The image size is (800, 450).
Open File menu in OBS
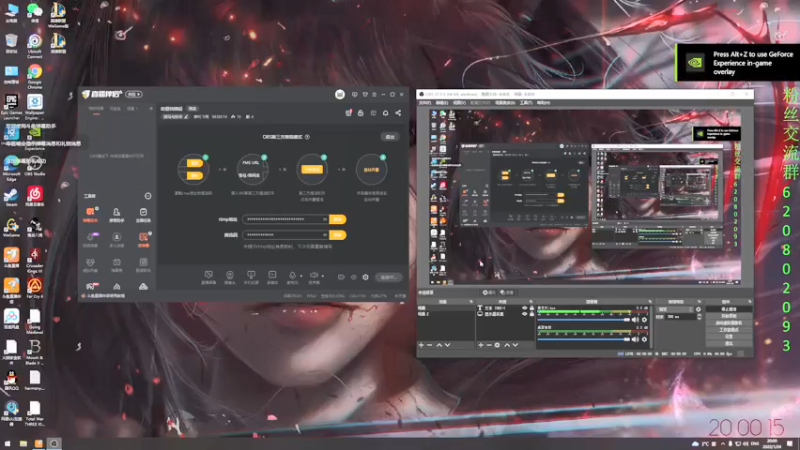pos(425,103)
